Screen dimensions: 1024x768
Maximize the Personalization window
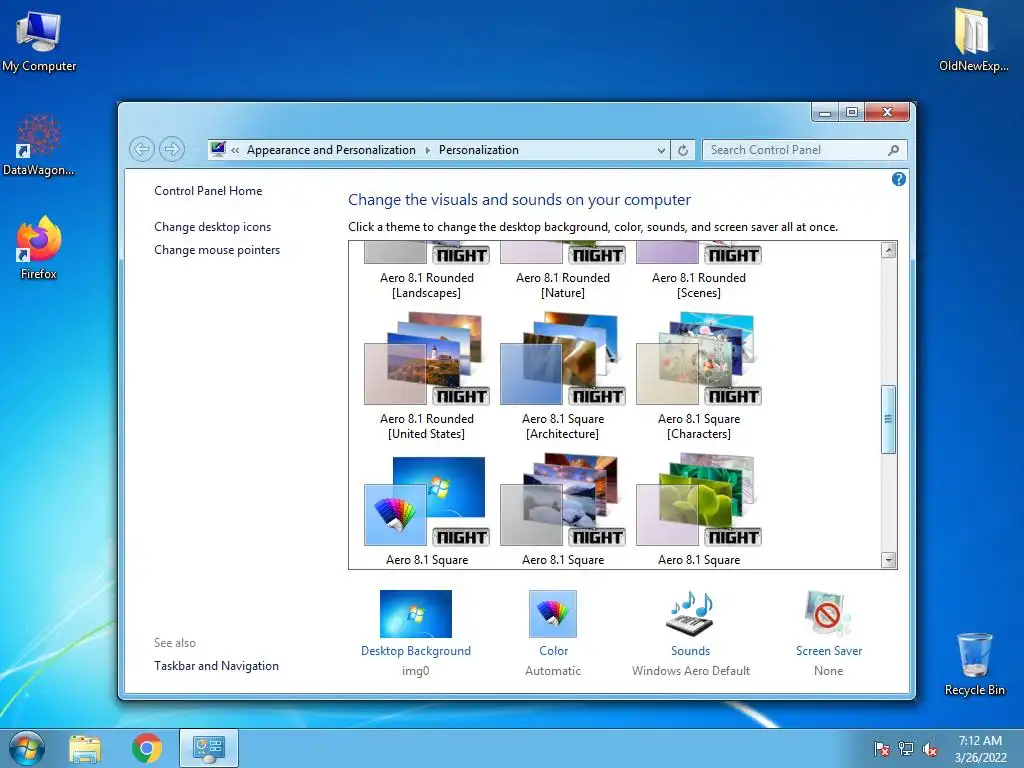pyautogui.click(x=852, y=112)
